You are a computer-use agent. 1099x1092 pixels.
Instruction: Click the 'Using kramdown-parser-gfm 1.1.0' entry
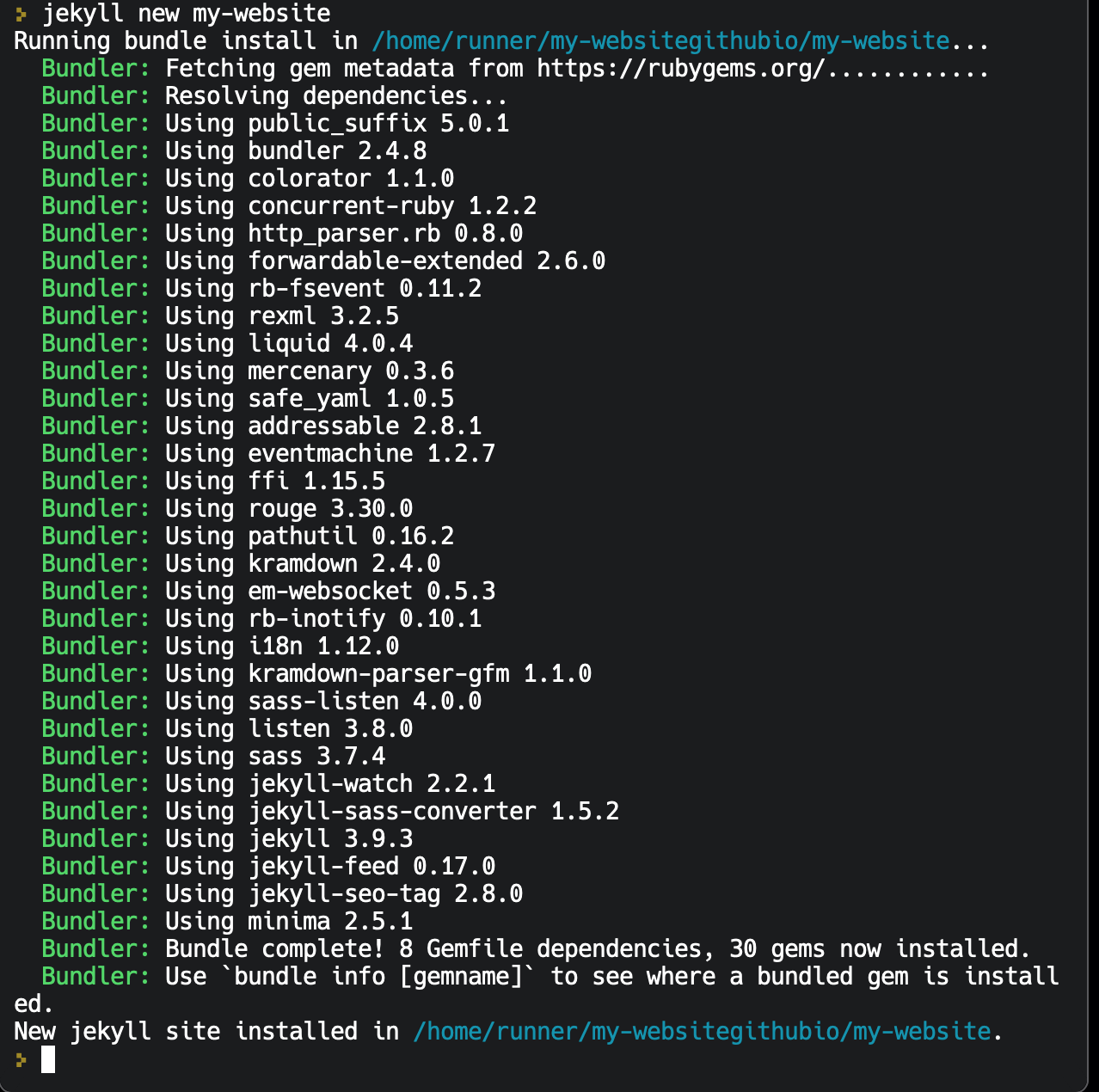pyautogui.click(x=378, y=674)
